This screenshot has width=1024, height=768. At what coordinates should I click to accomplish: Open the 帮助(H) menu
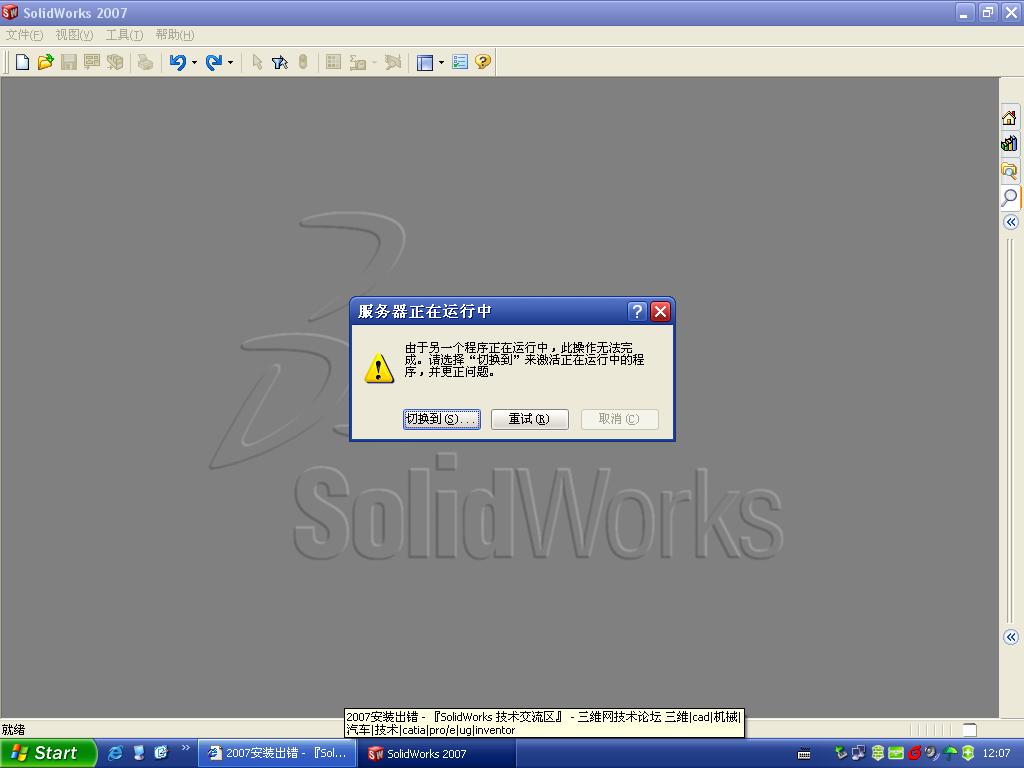point(174,35)
